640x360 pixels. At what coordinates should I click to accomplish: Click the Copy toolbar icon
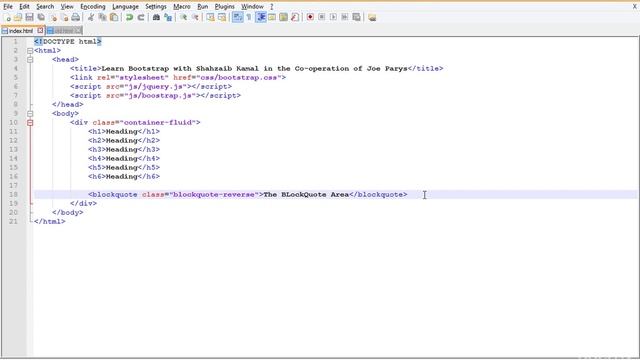(x=102, y=17)
